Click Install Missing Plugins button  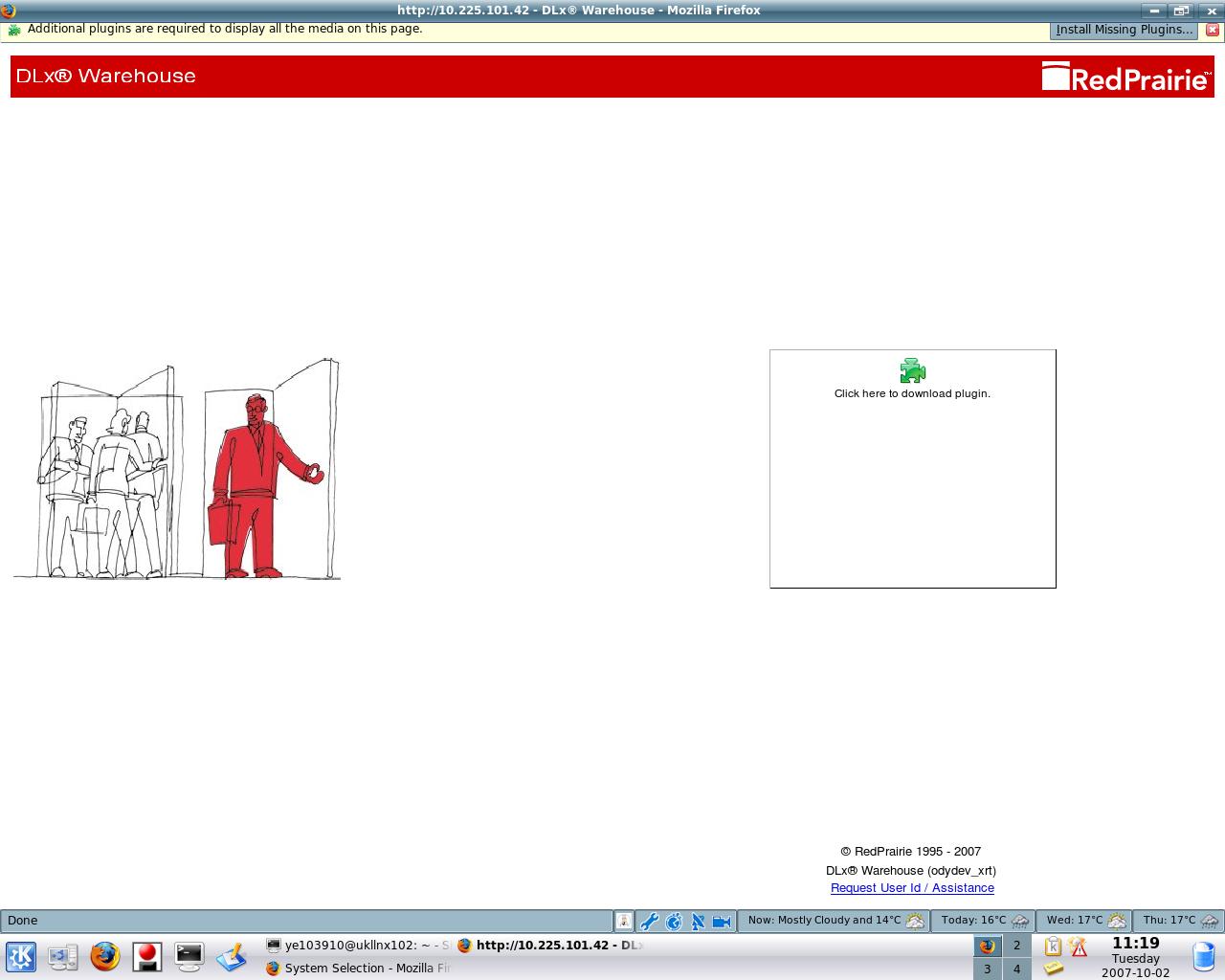pos(1125,30)
